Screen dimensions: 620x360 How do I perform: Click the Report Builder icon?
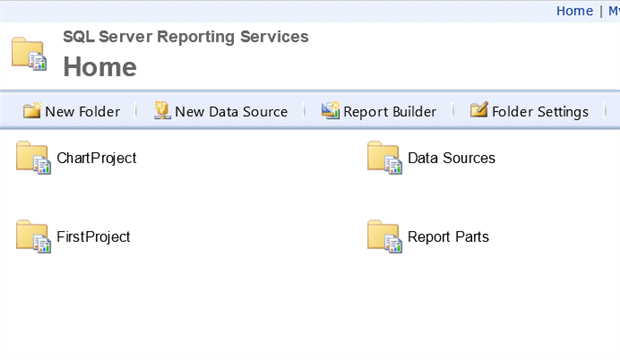[x=331, y=110]
